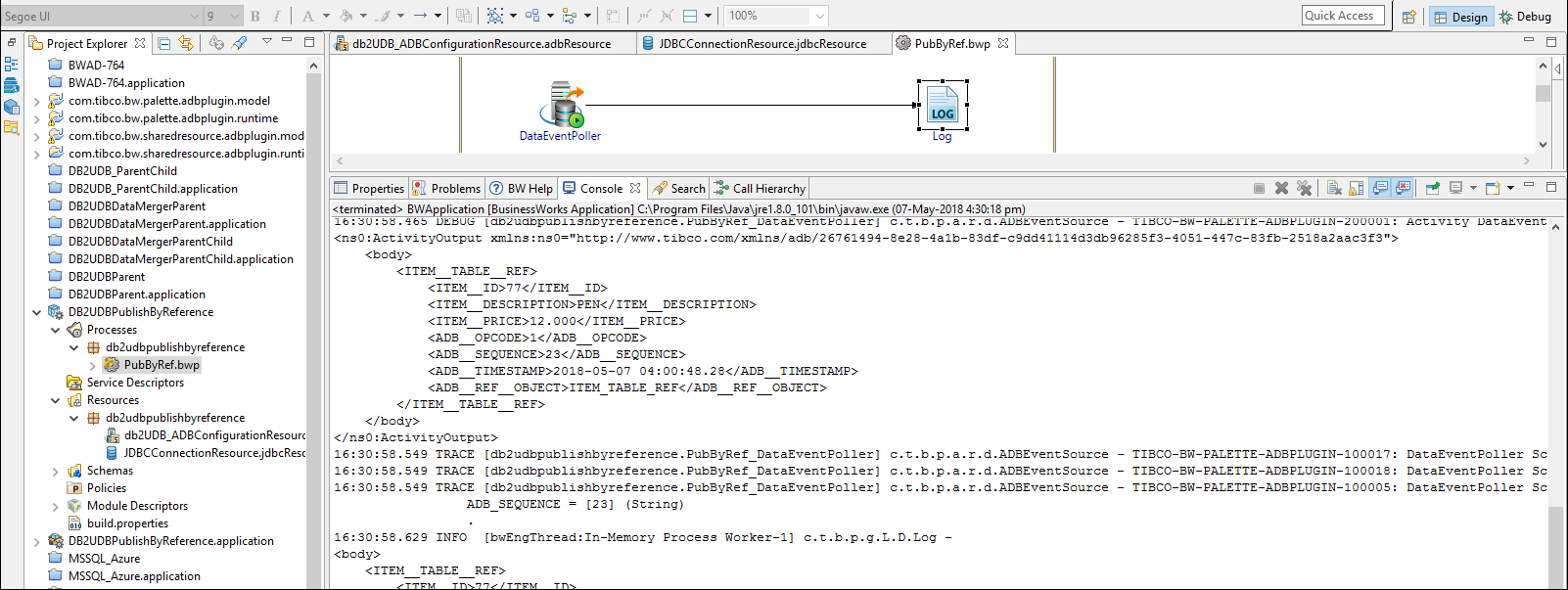
Task: Click the Select All shapes toolbar icon
Action: [x=495, y=16]
